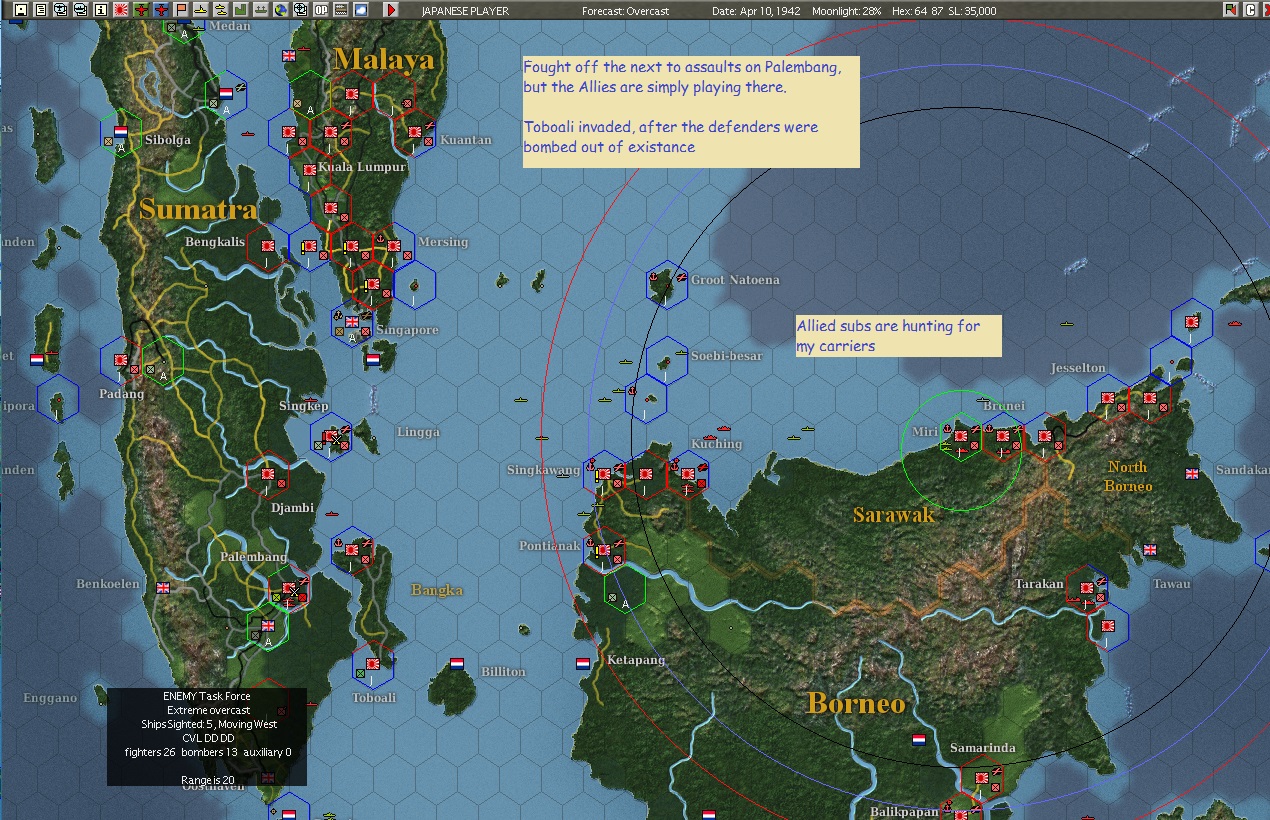
Task: Click the 'Medan' map label
Action: (230, 26)
